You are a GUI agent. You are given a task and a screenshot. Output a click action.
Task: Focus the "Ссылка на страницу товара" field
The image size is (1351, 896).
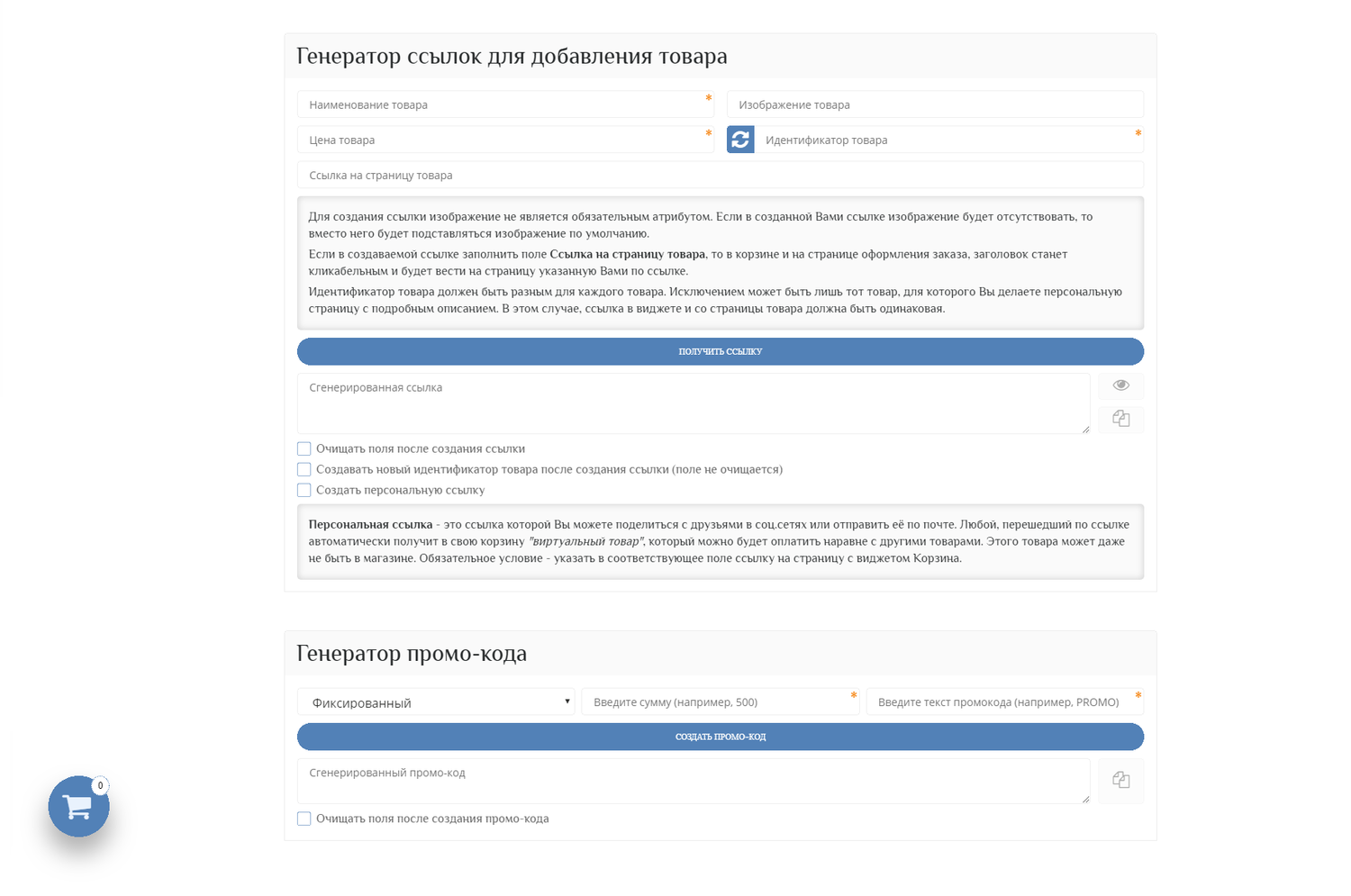pyautogui.click(x=720, y=175)
